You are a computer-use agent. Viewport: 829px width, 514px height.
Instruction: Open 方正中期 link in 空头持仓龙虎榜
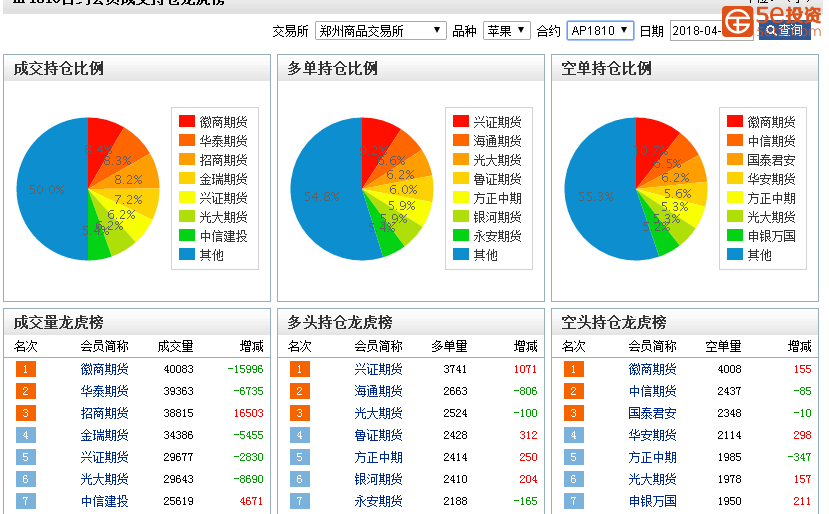point(652,457)
